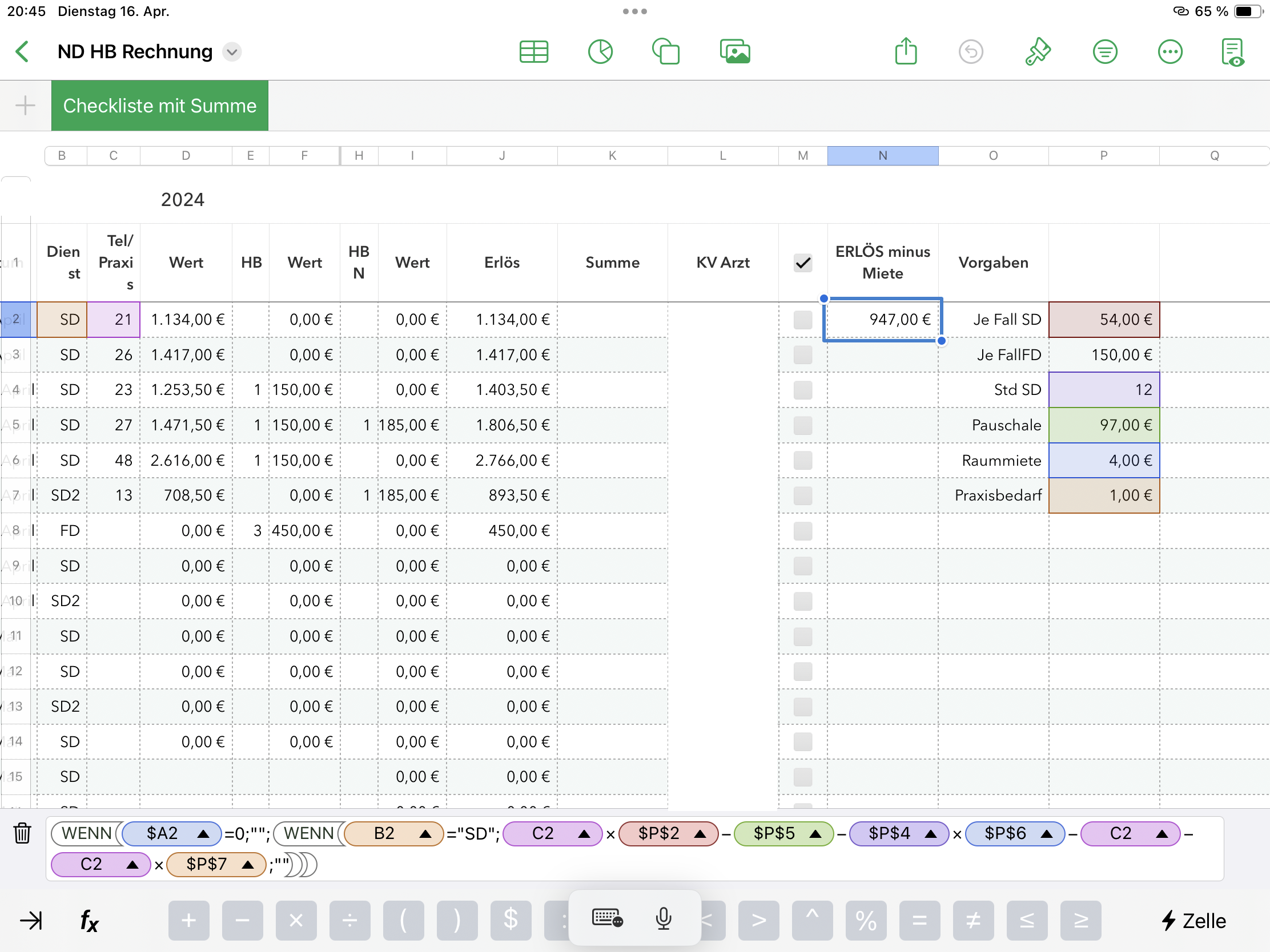Tap the share icon in toolbar
The image size is (1270, 952).
coord(906,51)
